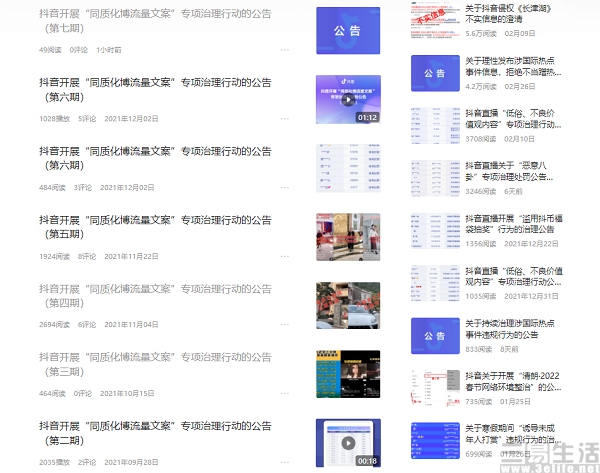Click the 2694阅读 count on the 第四期 post
Image resolution: width=600 pixels, height=473 pixels.
[x=54, y=325]
